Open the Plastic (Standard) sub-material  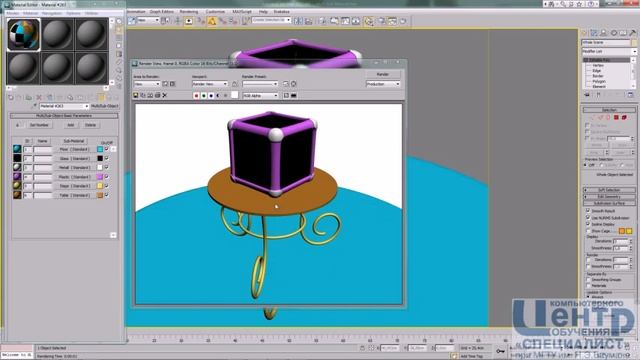click(x=74, y=177)
